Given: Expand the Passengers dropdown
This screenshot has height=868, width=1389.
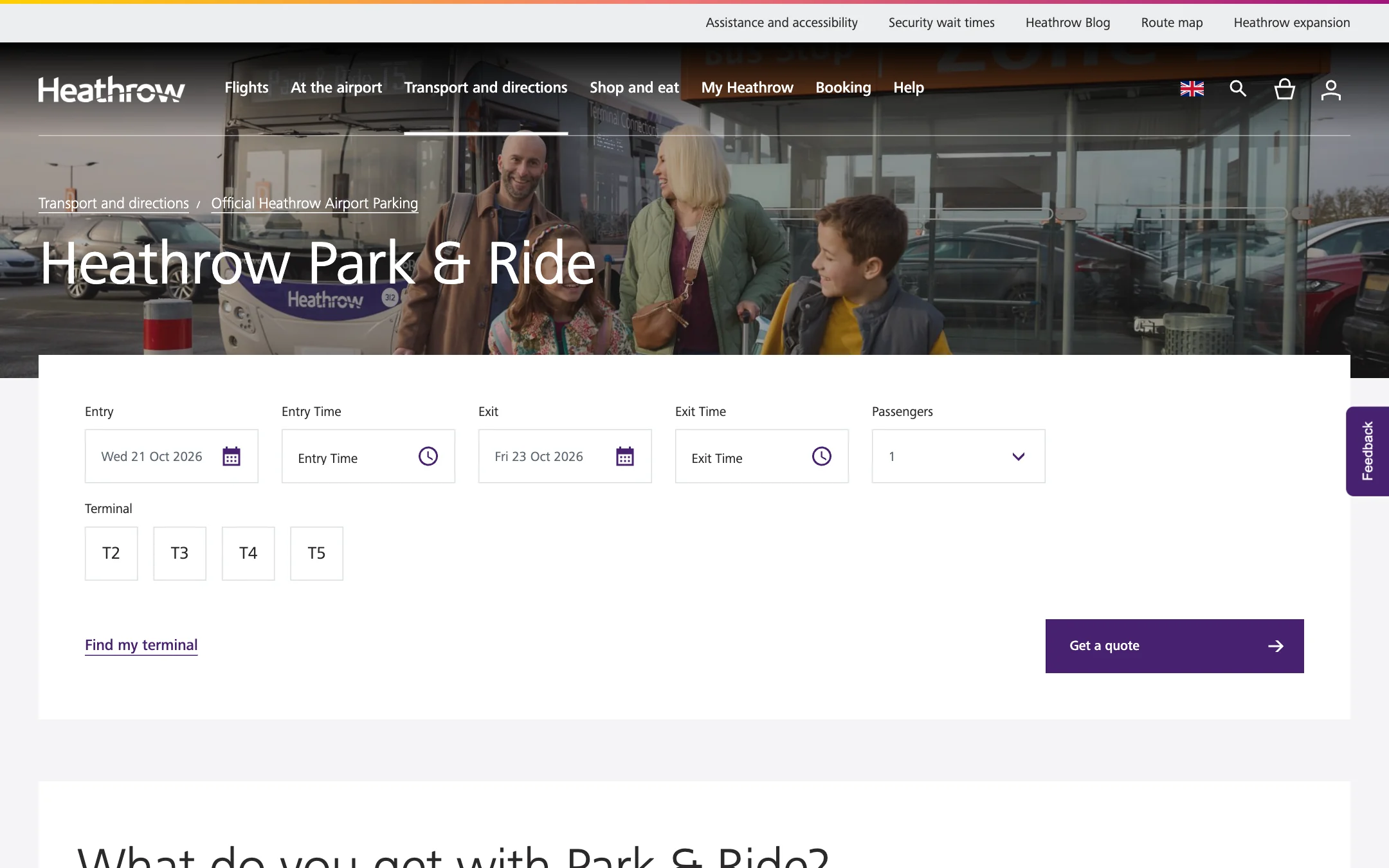Looking at the screenshot, I should (x=958, y=456).
